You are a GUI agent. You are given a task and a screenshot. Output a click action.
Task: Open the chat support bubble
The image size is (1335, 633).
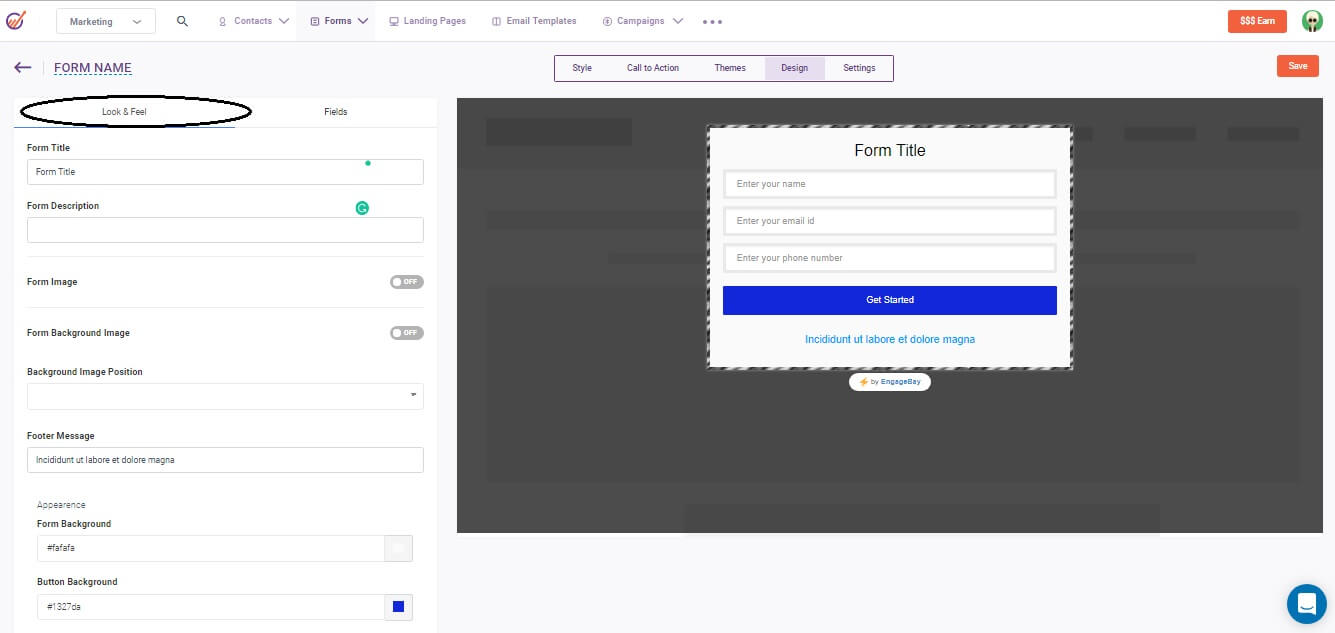click(x=1306, y=603)
